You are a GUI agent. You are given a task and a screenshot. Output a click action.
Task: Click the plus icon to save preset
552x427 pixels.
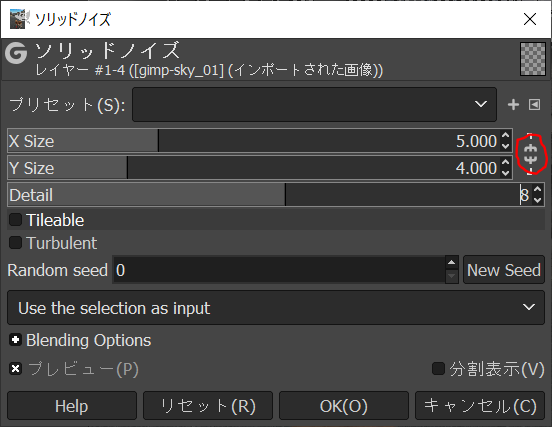(x=513, y=105)
